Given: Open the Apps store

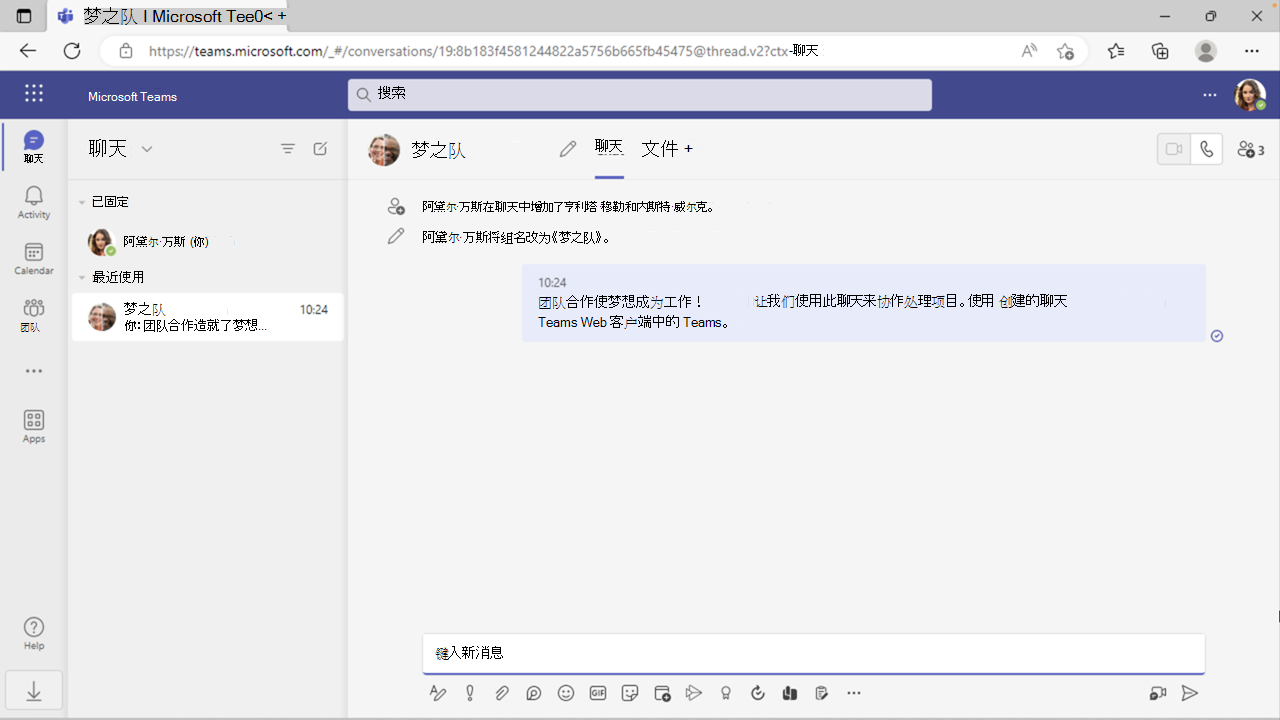Looking at the screenshot, I should [33, 427].
